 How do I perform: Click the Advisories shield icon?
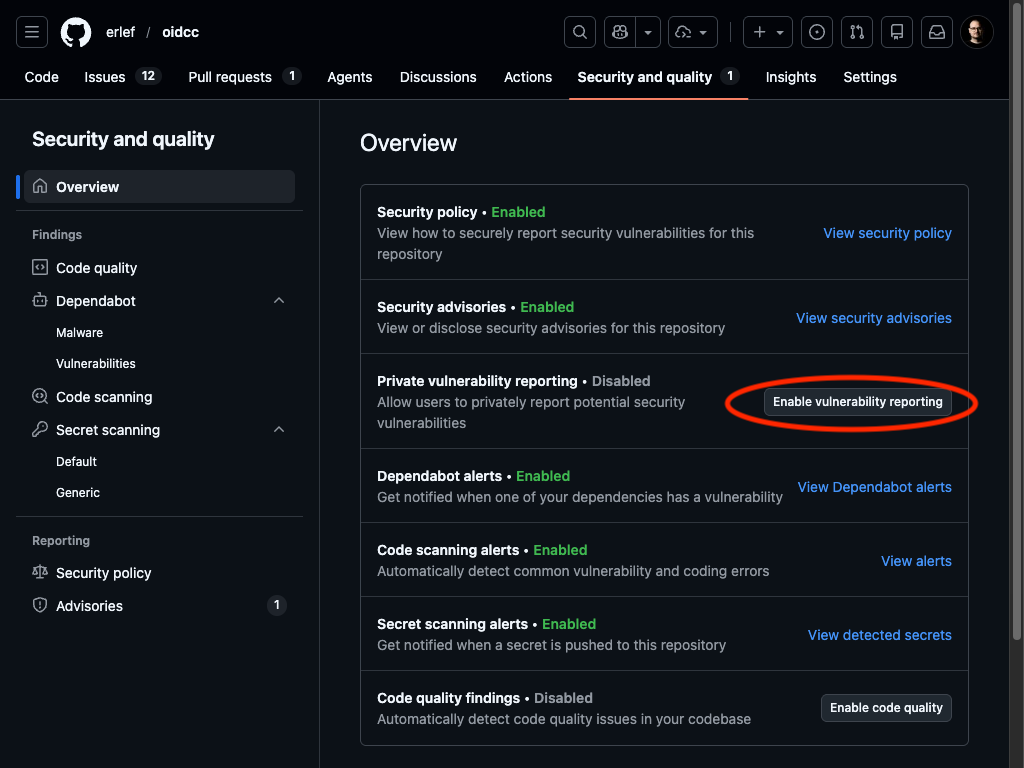pos(40,605)
